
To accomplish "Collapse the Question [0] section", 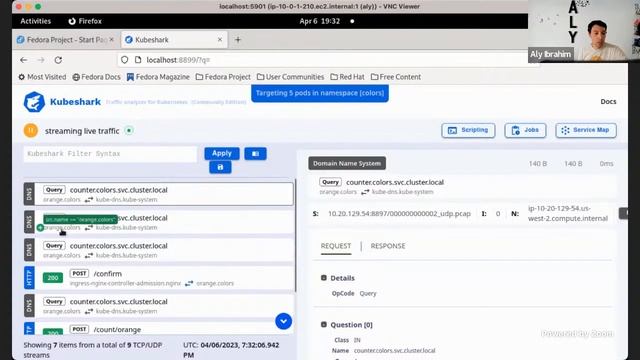I will [324, 324].
